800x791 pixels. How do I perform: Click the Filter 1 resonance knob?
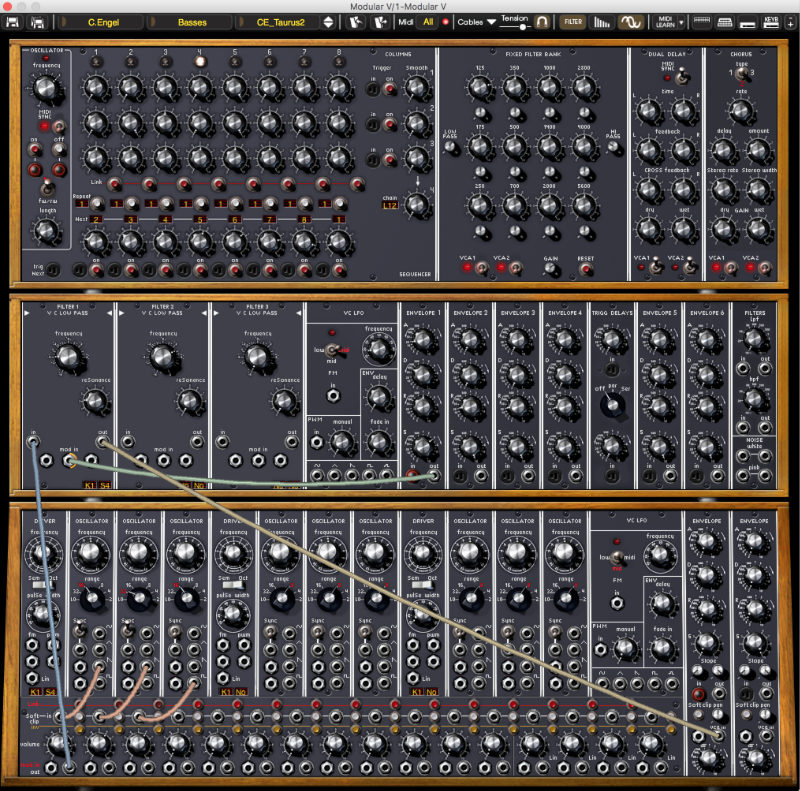click(x=94, y=401)
